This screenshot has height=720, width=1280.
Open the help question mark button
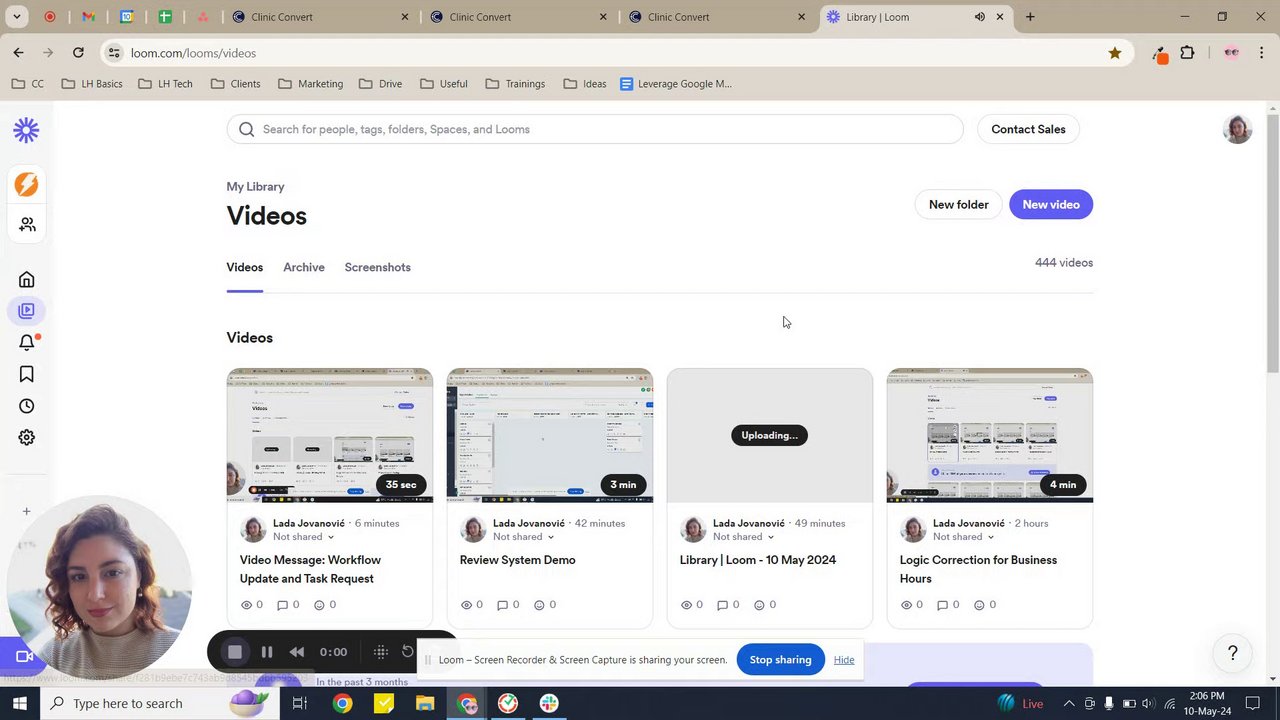click(x=1233, y=653)
